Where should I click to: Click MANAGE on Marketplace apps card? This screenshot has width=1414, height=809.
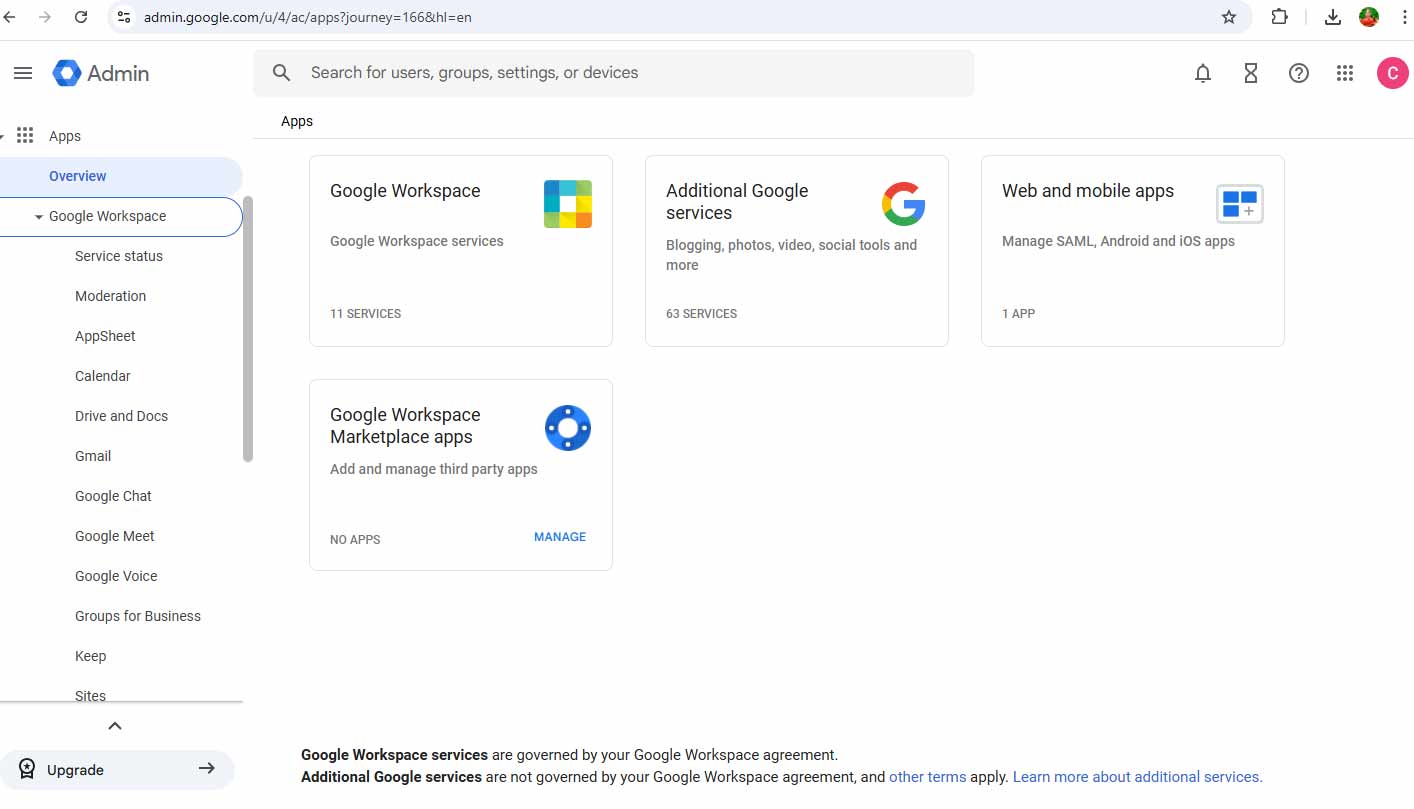[559, 536]
